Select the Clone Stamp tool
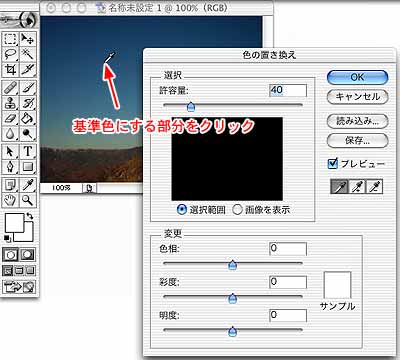 point(10,103)
